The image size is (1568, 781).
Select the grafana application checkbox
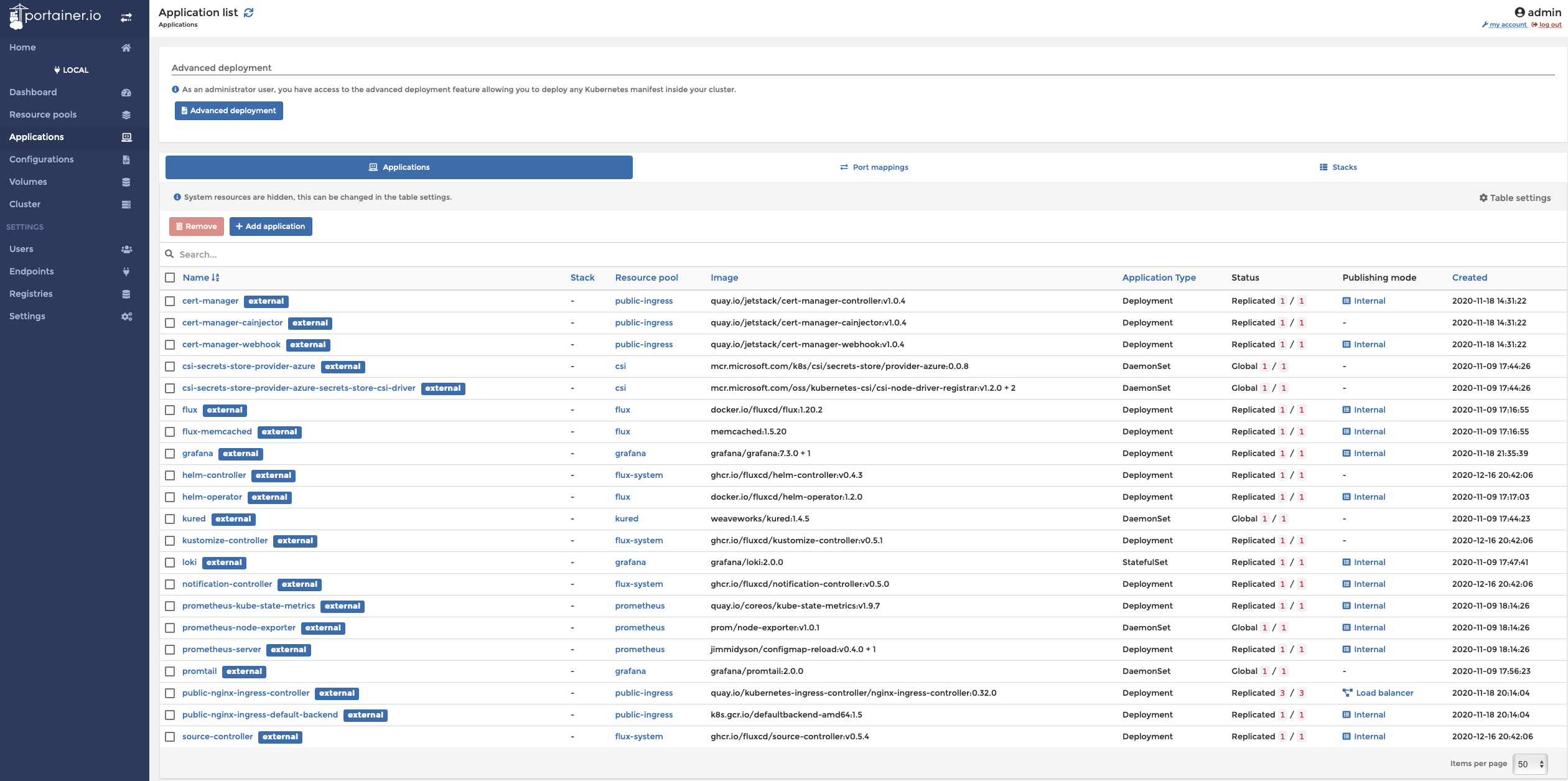170,454
